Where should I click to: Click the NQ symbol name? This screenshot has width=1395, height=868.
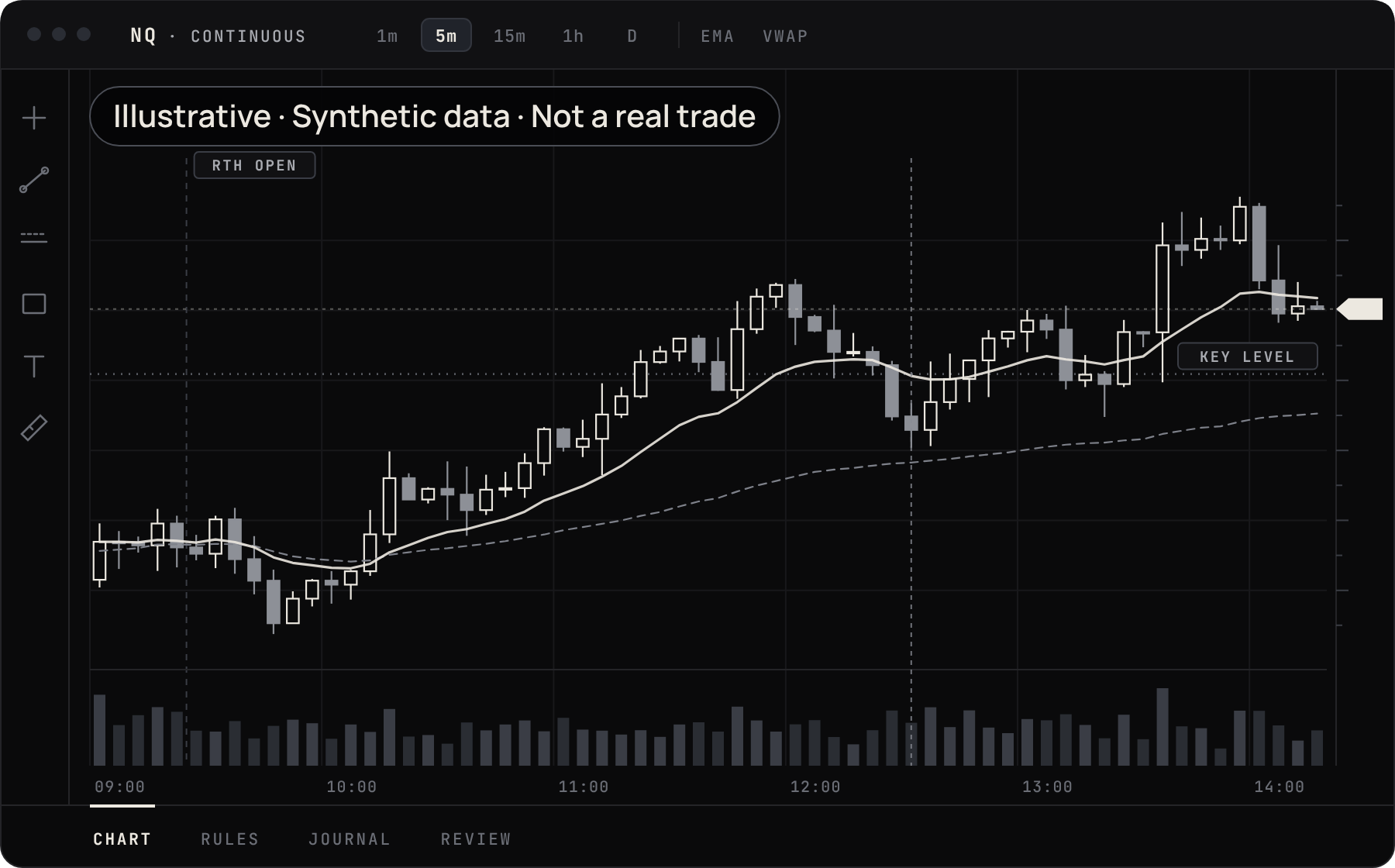(x=143, y=36)
